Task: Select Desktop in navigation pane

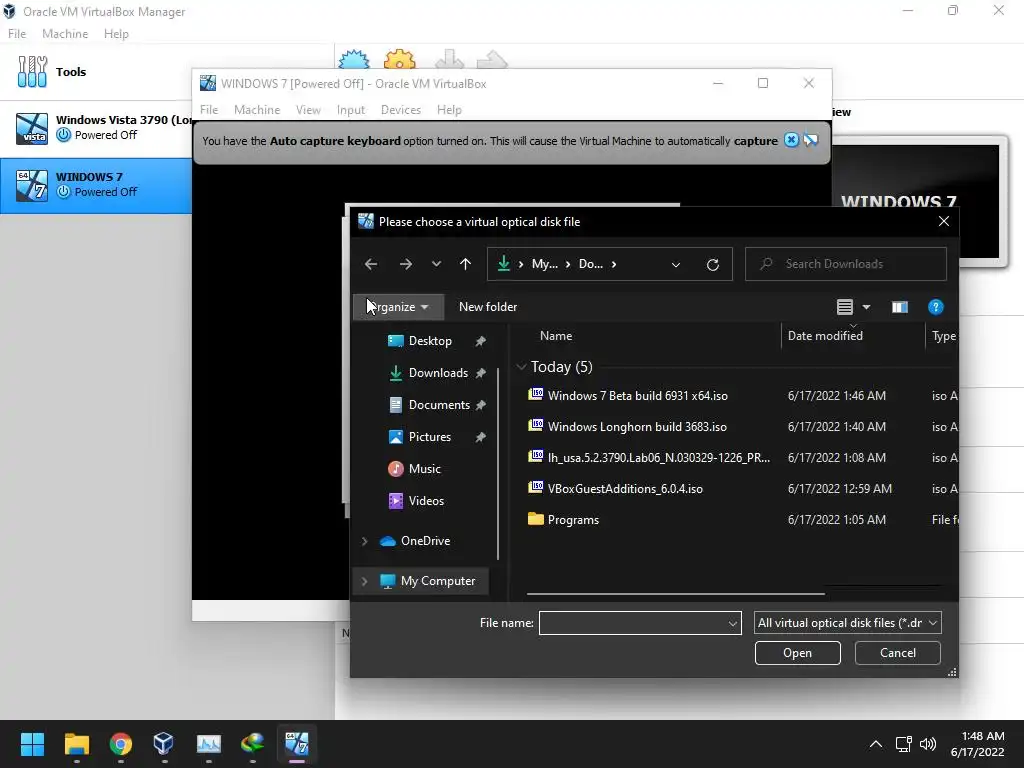Action: click(430, 341)
